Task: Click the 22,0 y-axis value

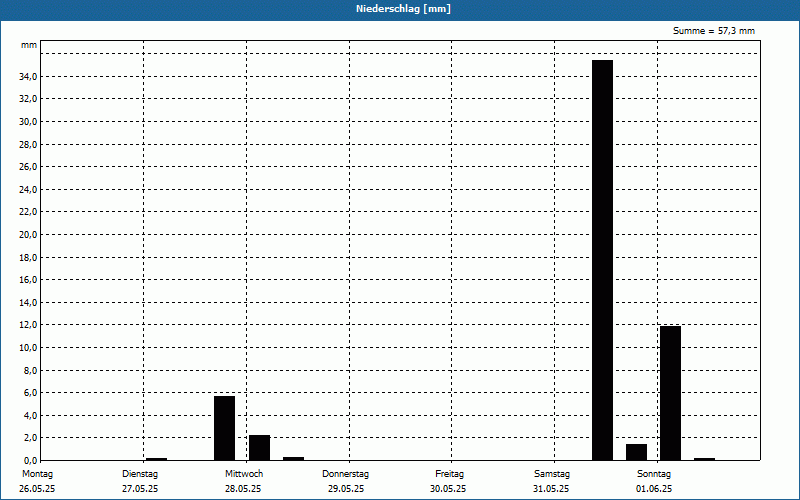Action: click(x=29, y=212)
